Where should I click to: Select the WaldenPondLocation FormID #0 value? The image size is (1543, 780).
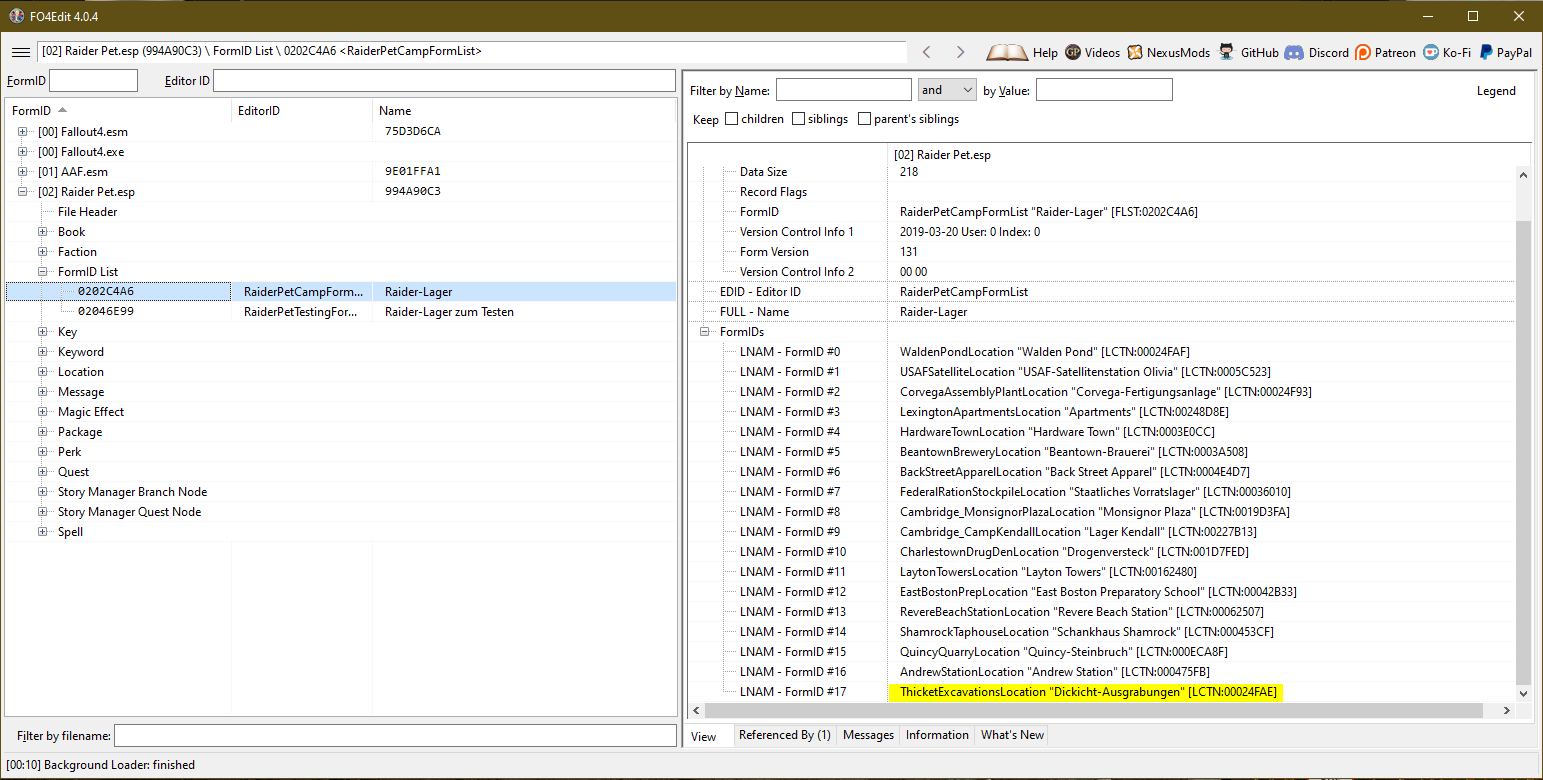click(x=1045, y=352)
